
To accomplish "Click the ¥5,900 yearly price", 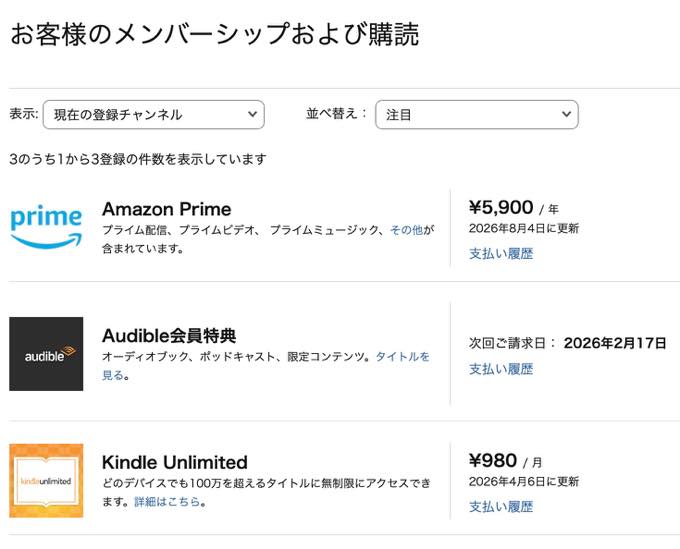I will (x=501, y=208).
